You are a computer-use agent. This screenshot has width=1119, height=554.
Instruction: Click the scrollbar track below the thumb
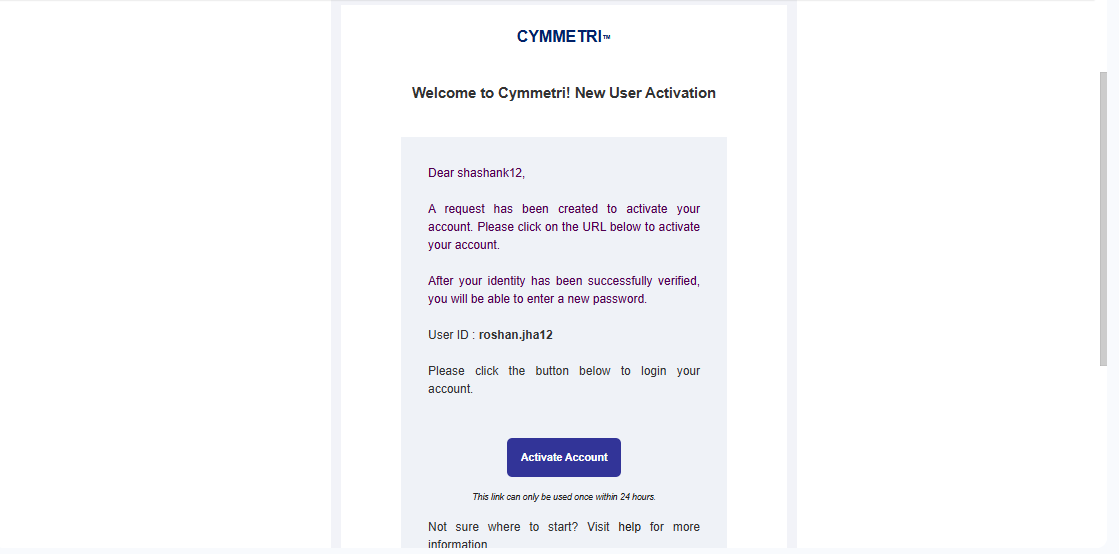tap(1103, 457)
